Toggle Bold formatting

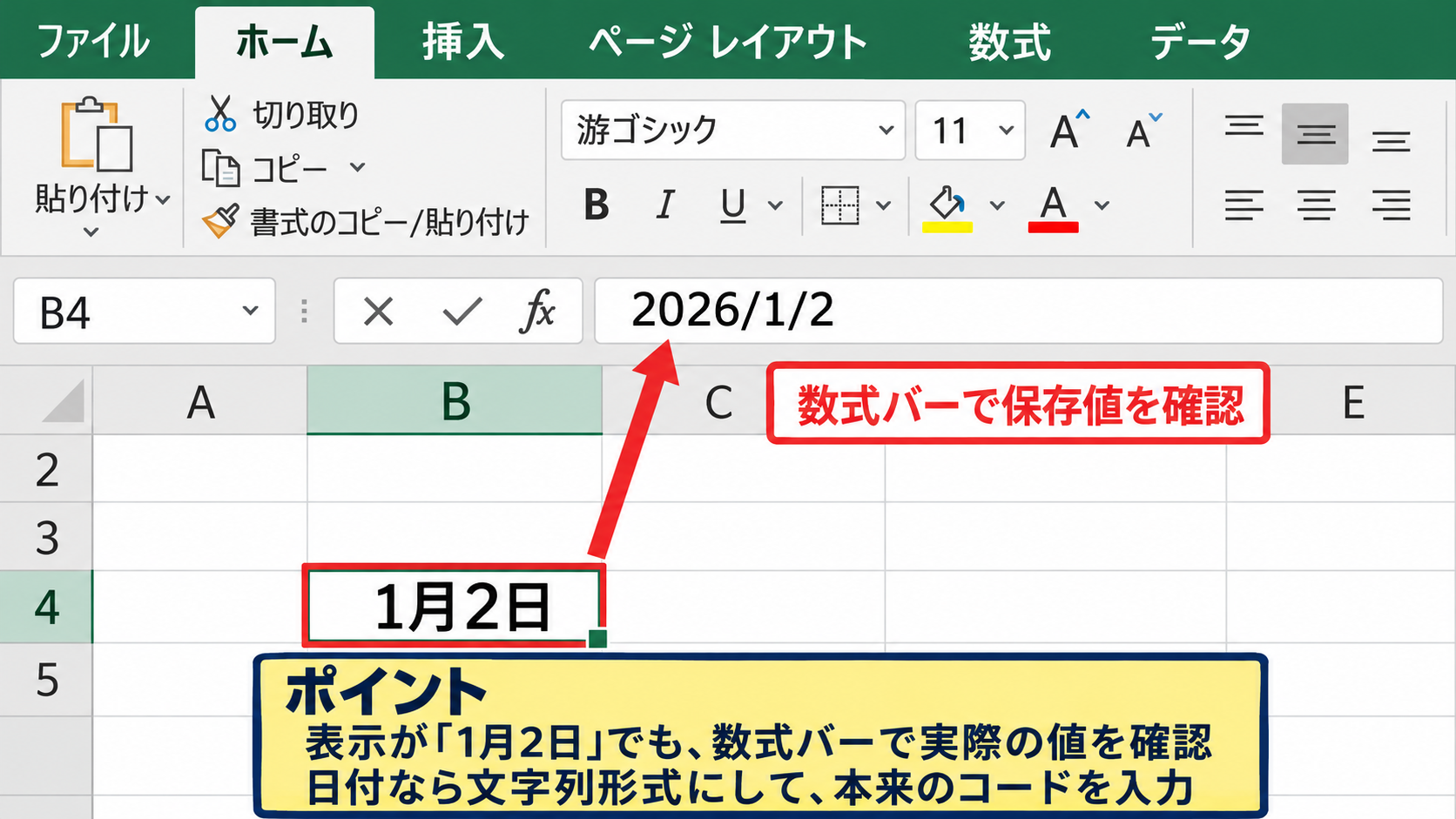[x=597, y=205]
